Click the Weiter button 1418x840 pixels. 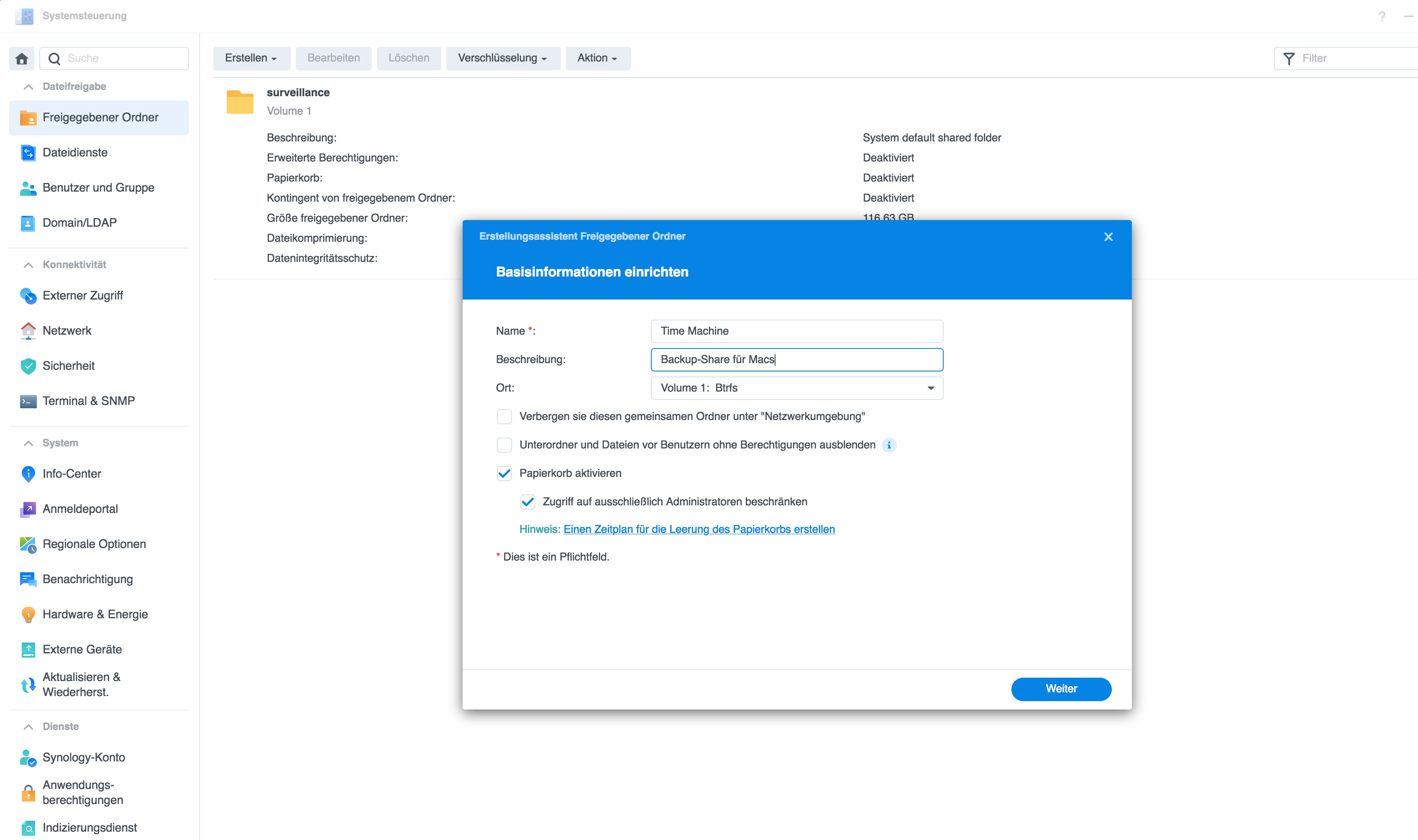pos(1060,688)
